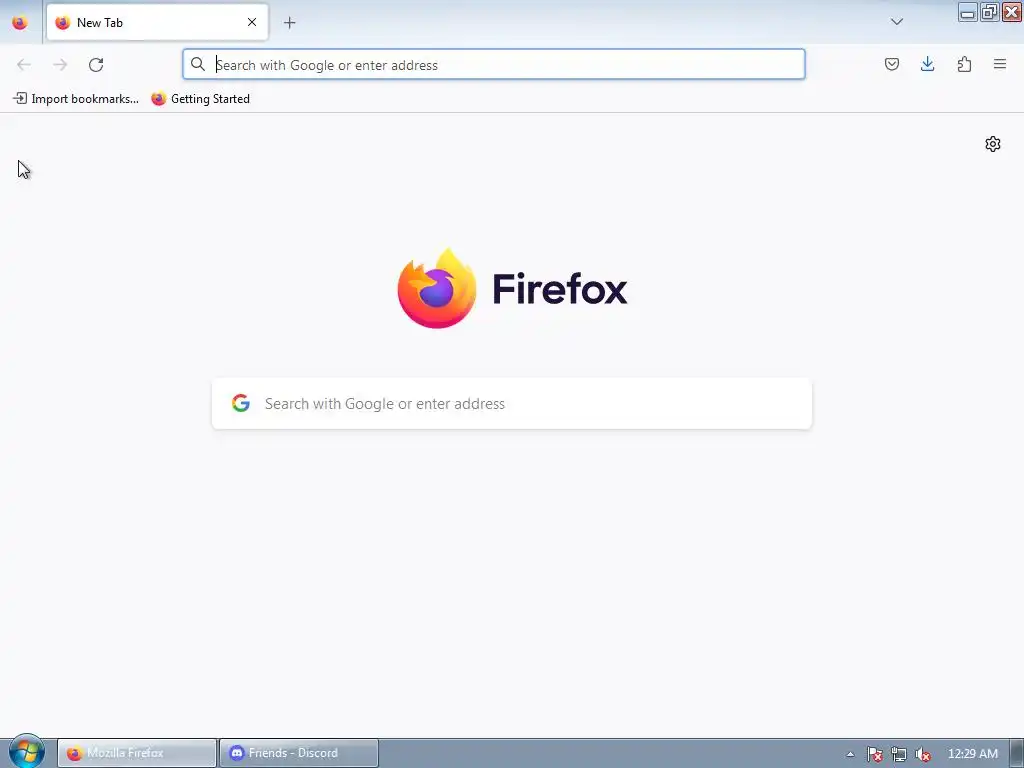Select the New Tab tab
Image resolution: width=1024 pixels, height=768 pixels.
[x=157, y=22]
